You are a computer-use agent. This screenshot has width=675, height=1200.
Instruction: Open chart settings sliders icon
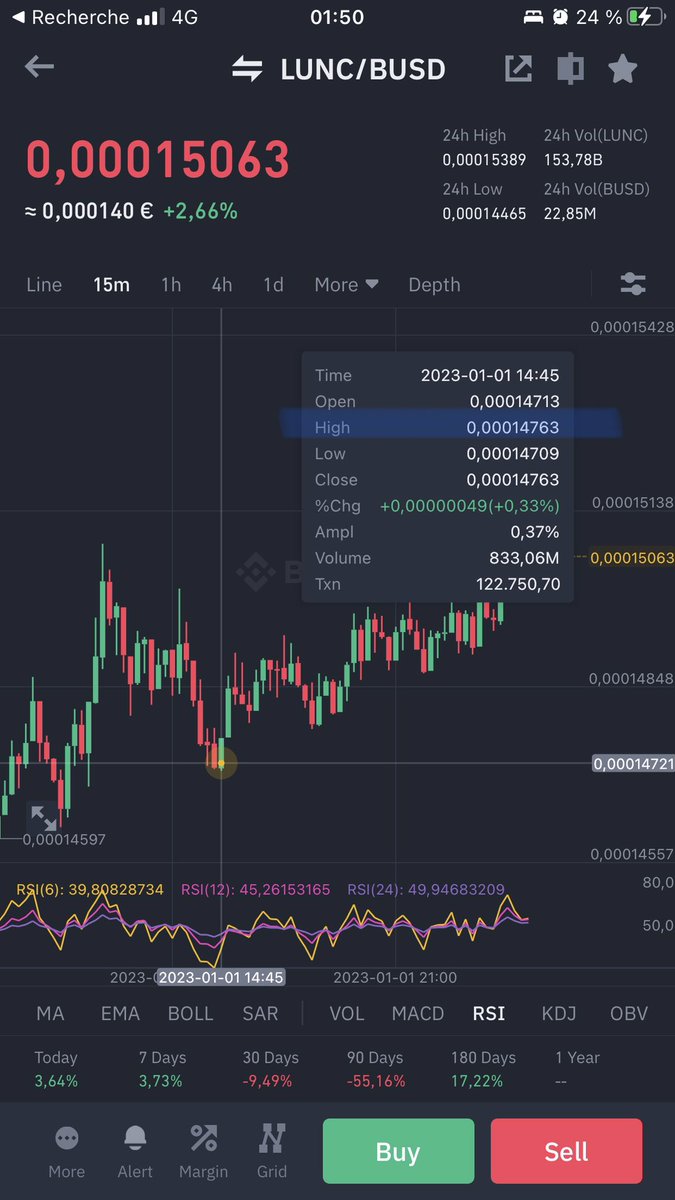pyautogui.click(x=633, y=284)
